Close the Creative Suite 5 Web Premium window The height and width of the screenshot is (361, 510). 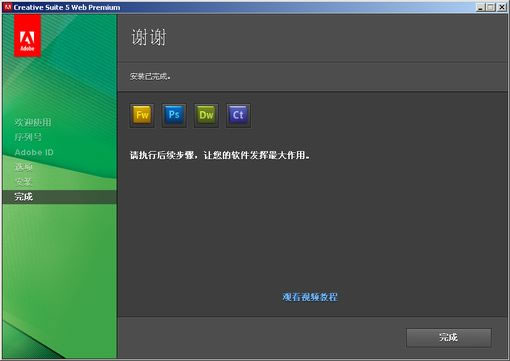502,7
